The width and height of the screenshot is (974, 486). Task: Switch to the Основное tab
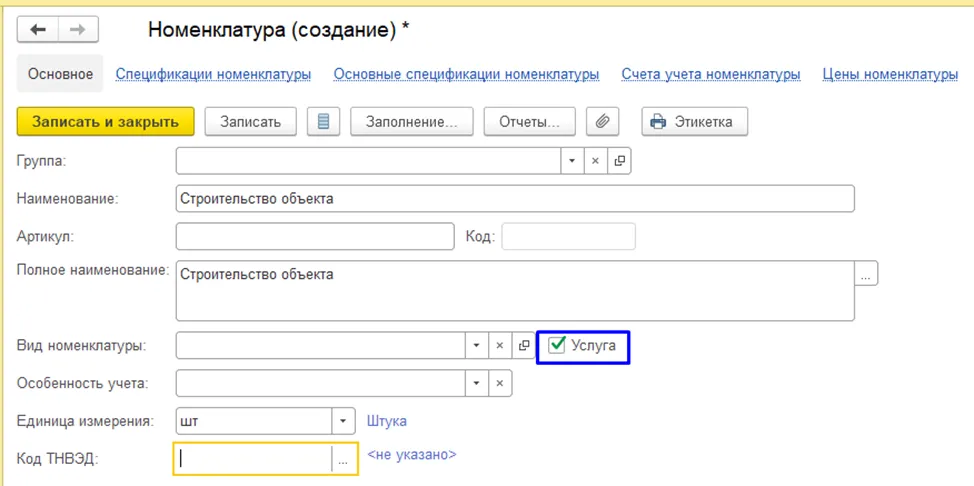pyautogui.click(x=60, y=74)
